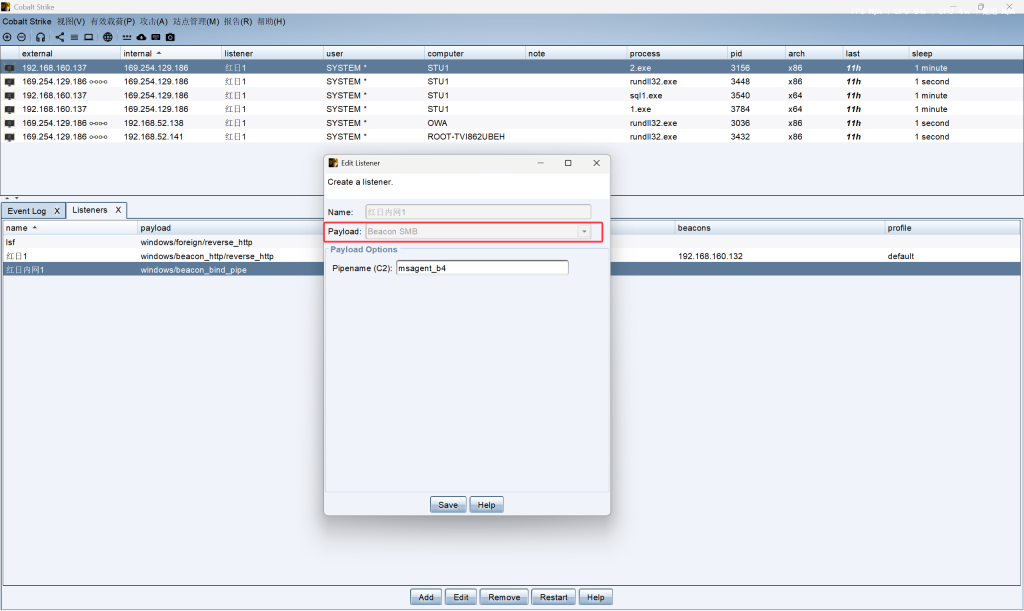
Task: Click beacon icon for sql1.exe row
Action: click(x=9, y=95)
